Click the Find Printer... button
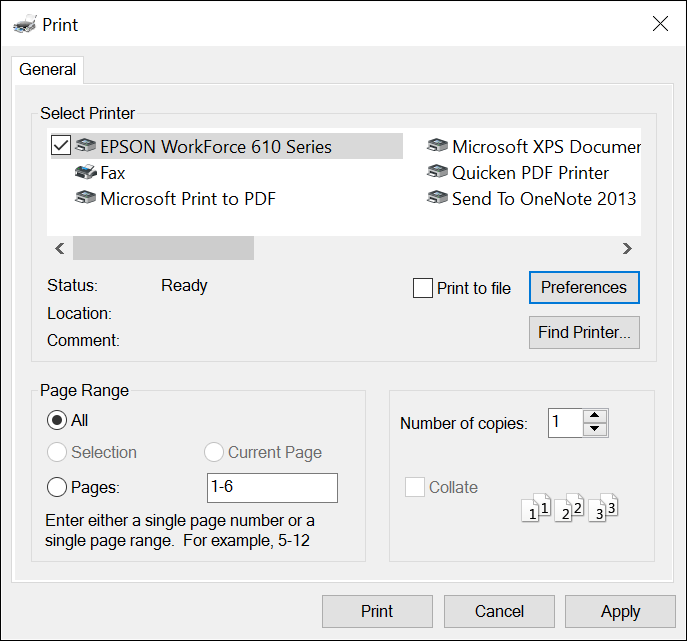This screenshot has width=687, height=641. 584,333
